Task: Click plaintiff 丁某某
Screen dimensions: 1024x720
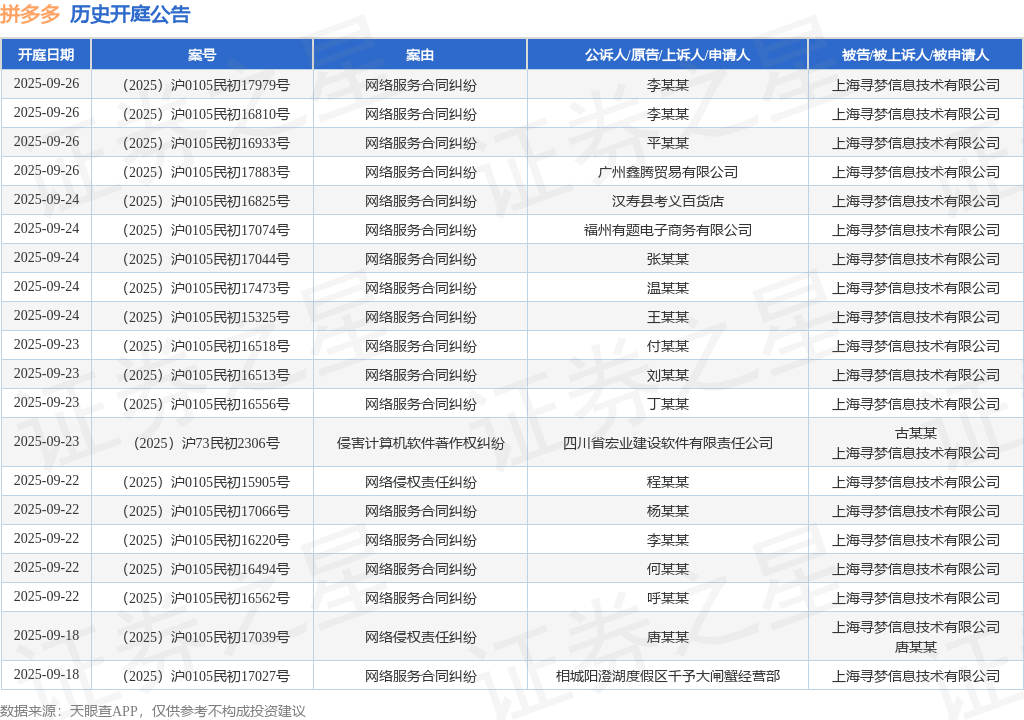Action: click(x=667, y=404)
